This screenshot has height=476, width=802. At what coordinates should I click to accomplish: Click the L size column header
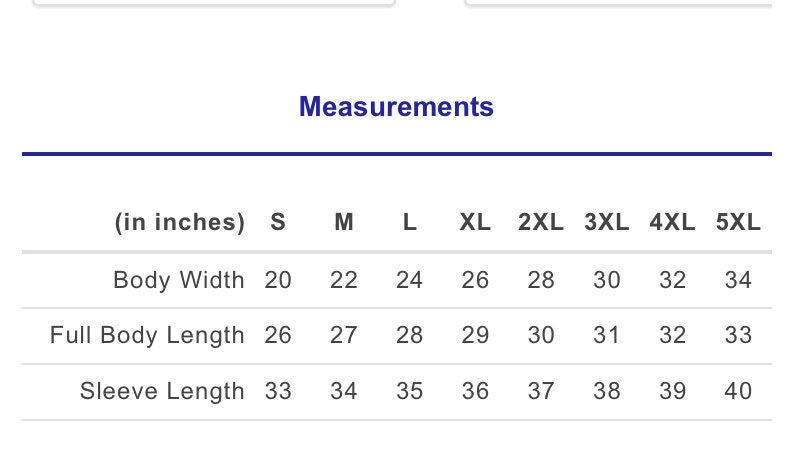tap(410, 223)
